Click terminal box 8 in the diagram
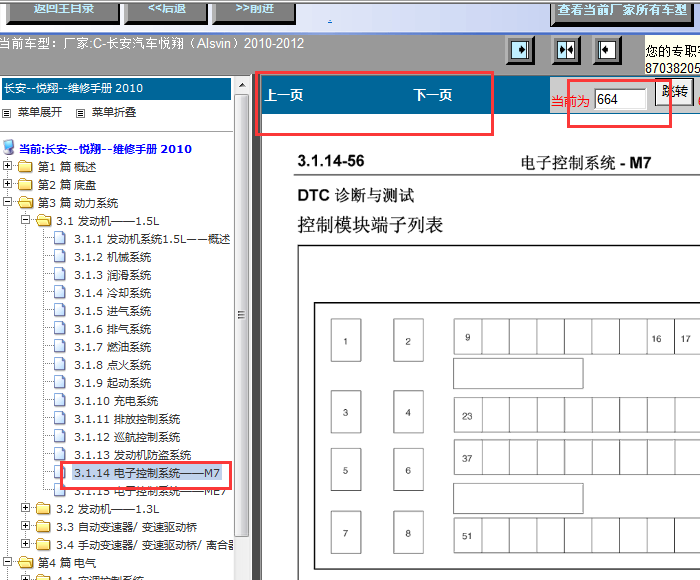 (x=408, y=532)
